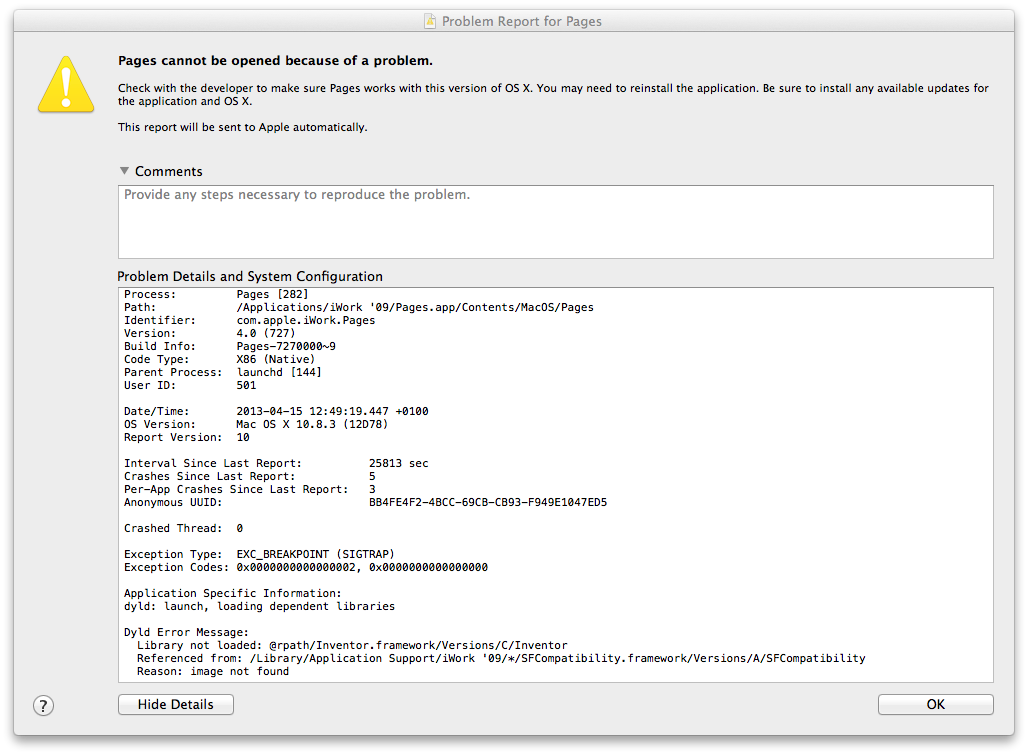The width and height of the screenshot is (1028, 755).
Task: Click the 'Report Version: 10' line
Action: click(x=187, y=437)
